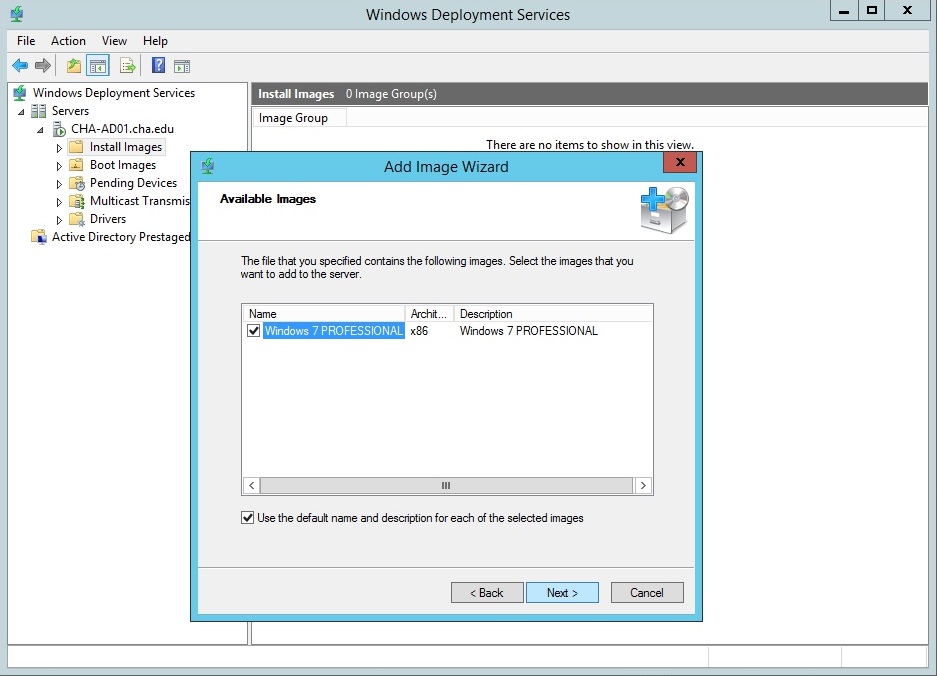This screenshot has width=937, height=676.
Task: Click the Multicast Transmissions folder icon
Action: tap(77, 201)
